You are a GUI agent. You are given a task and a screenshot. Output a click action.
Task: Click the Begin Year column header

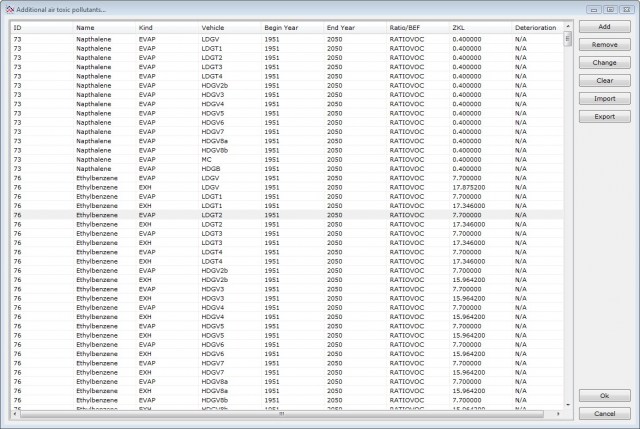click(x=278, y=28)
